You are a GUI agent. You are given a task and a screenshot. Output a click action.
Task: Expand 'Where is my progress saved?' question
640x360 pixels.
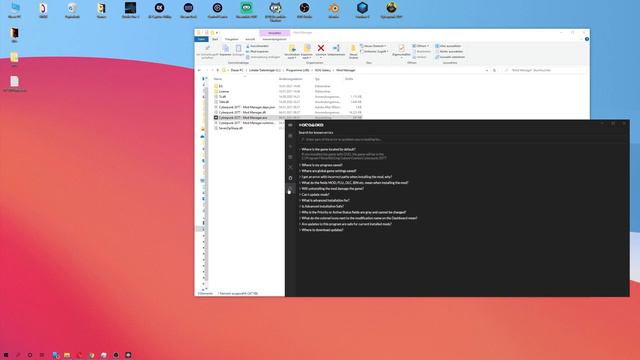321,165
